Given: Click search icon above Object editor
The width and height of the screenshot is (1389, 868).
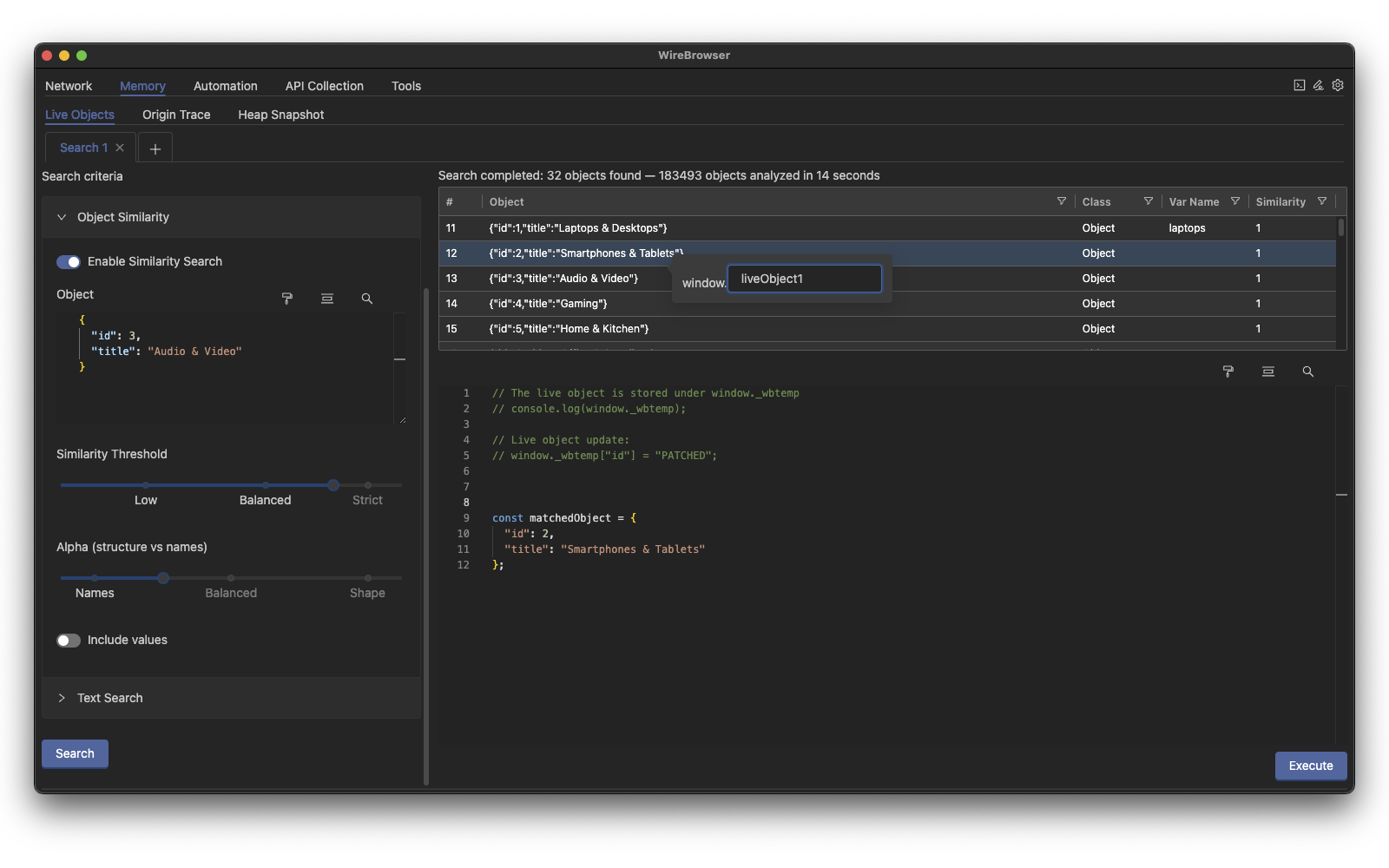Looking at the screenshot, I should tap(367, 299).
